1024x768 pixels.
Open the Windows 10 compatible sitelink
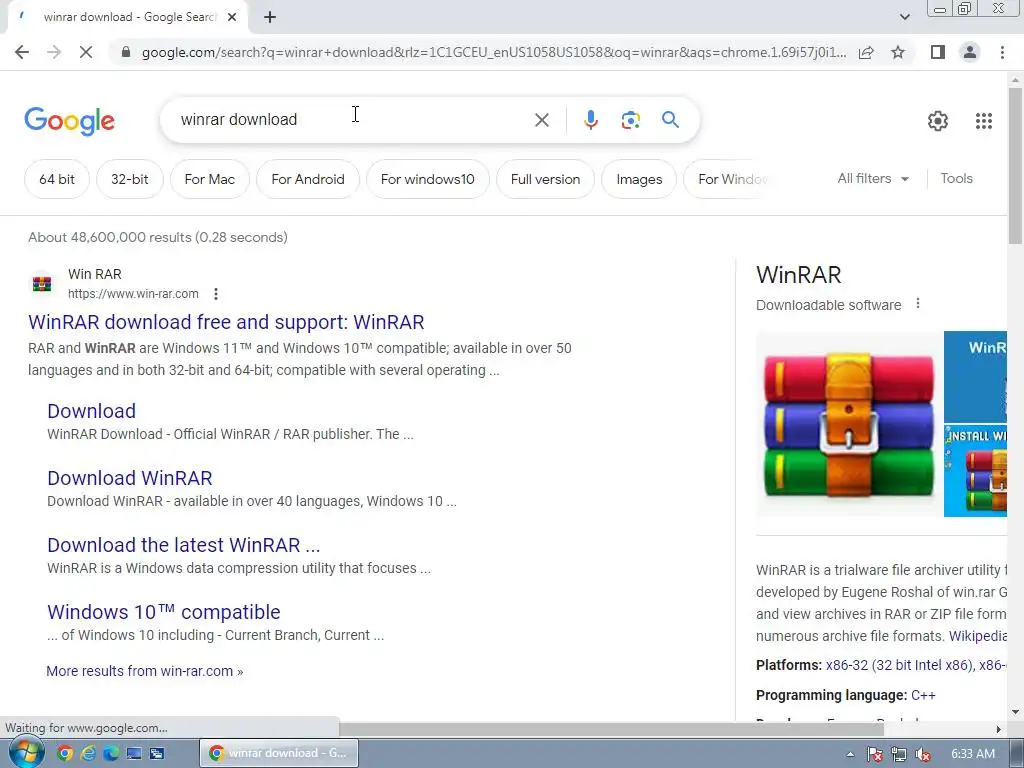click(164, 612)
